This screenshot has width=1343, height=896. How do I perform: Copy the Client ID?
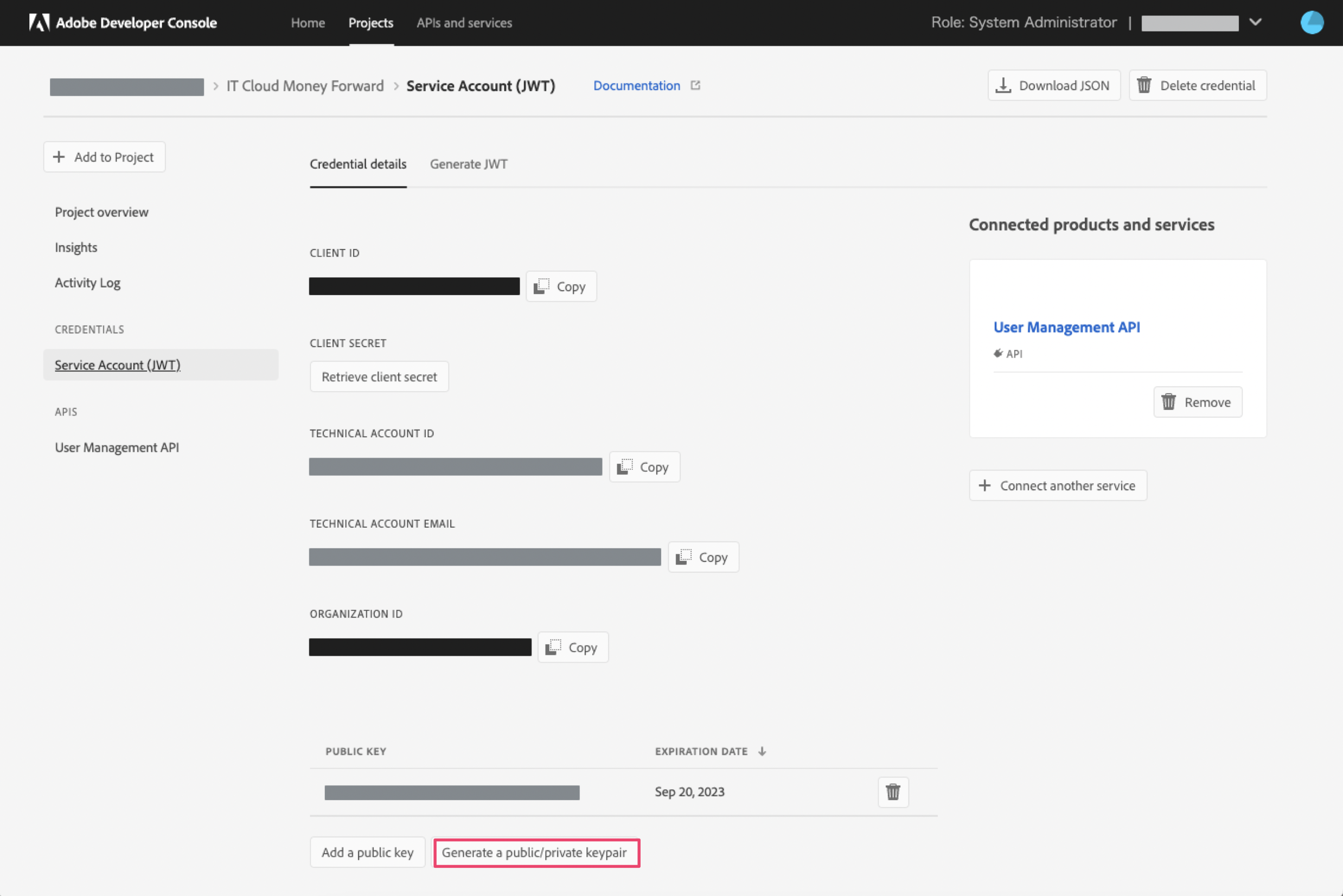pos(561,286)
